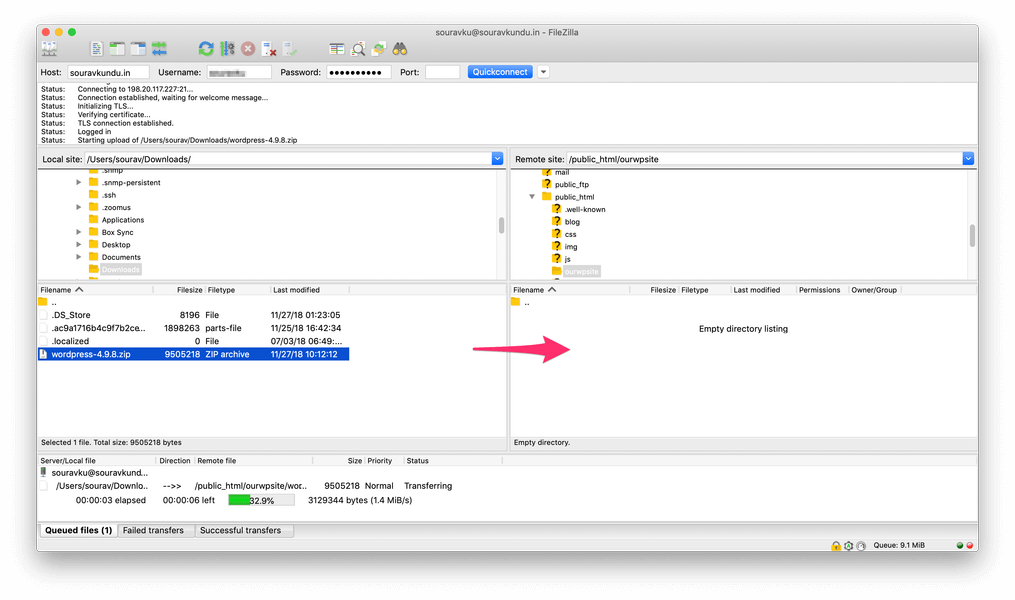
Task: Toggle local directory tree display icon
Action: click(117, 49)
